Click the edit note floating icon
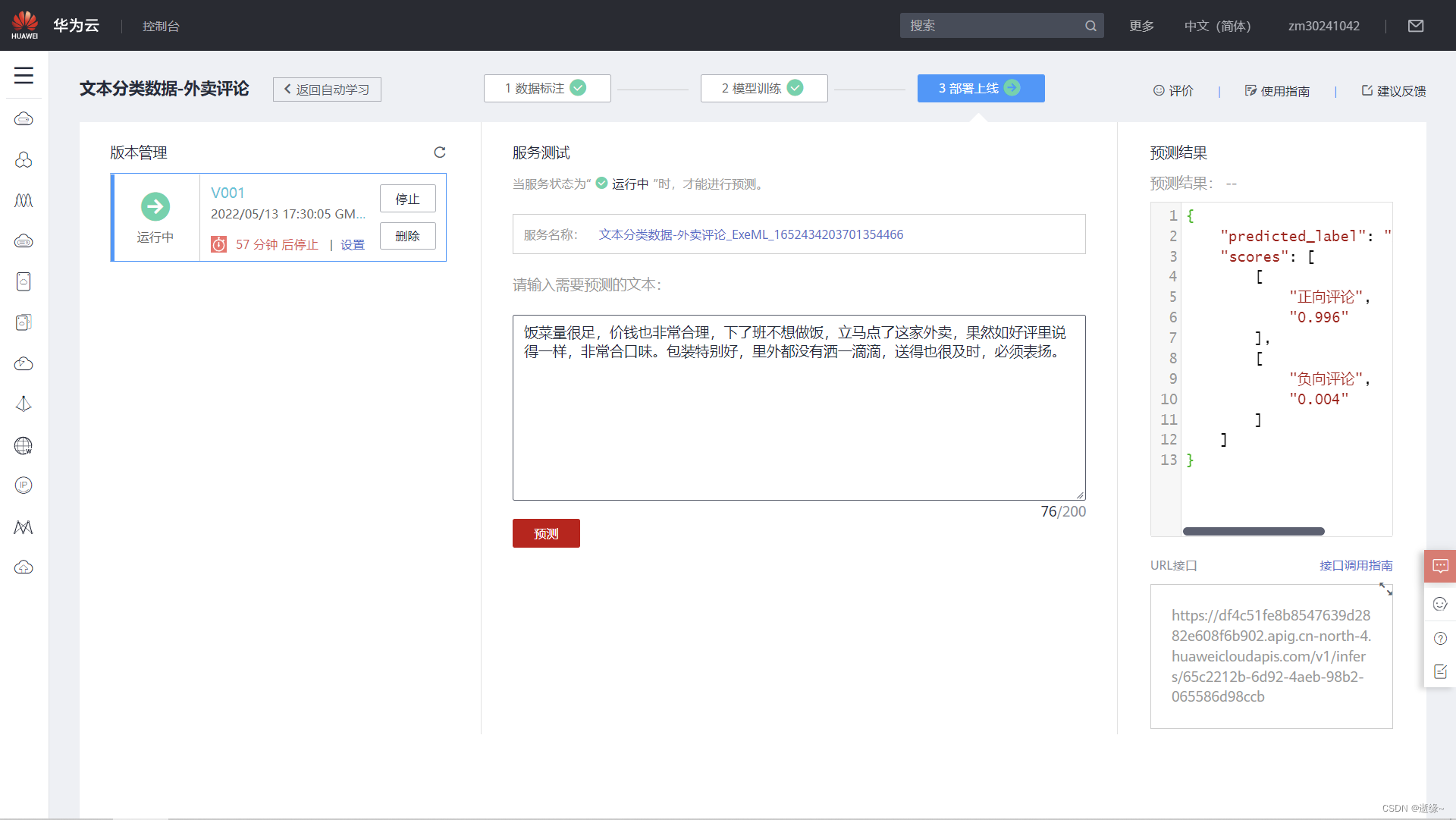Viewport: 1456px width, 820px height. 1440,671
